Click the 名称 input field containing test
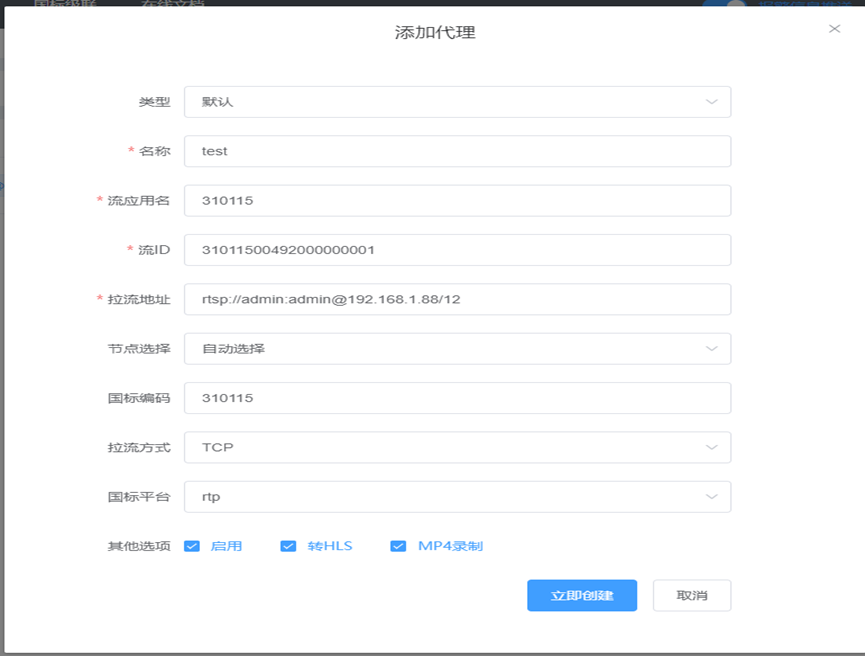This screenshot has width=865, height=656. (457, 151)
